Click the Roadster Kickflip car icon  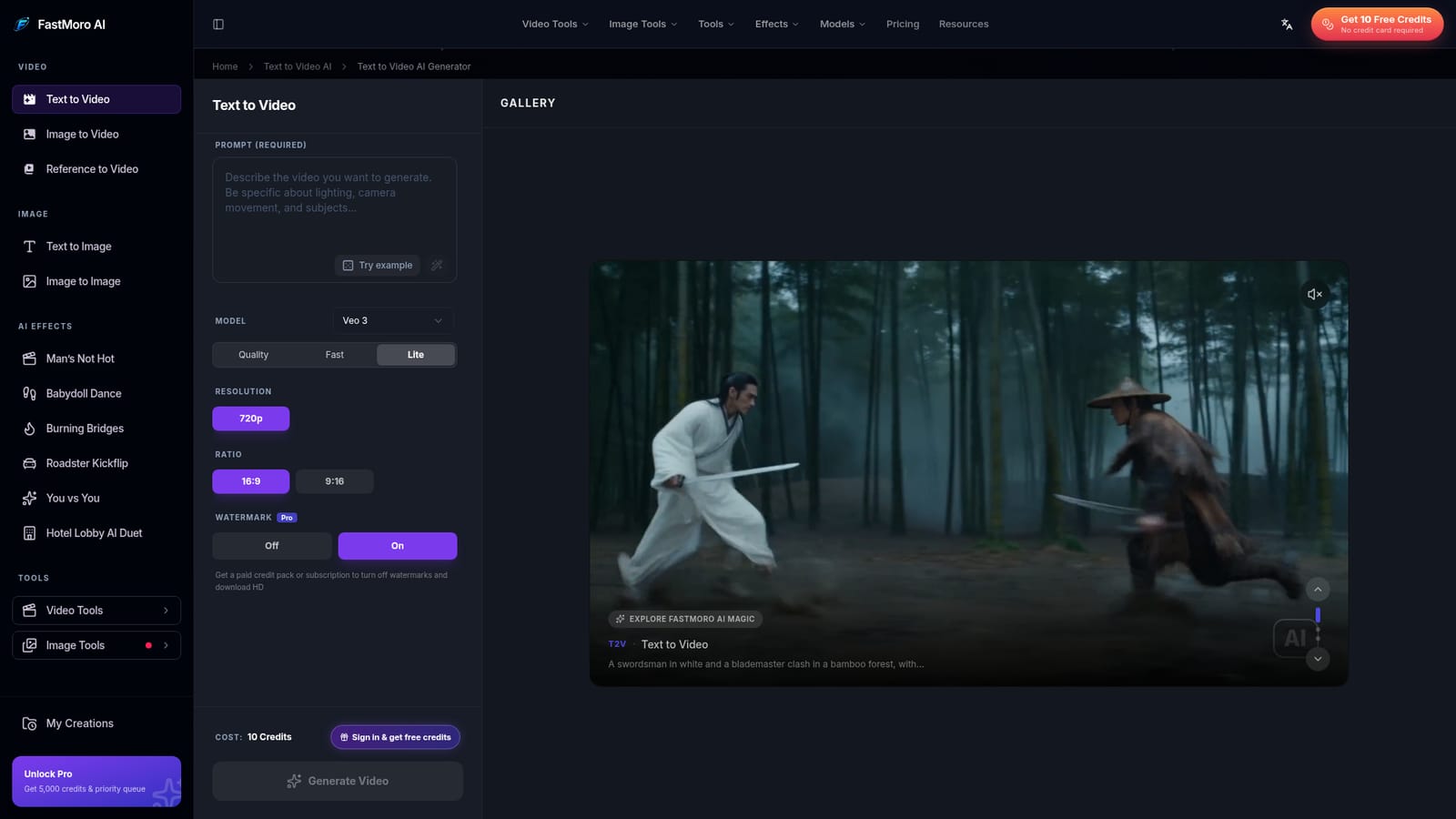(x=29, y=463)
